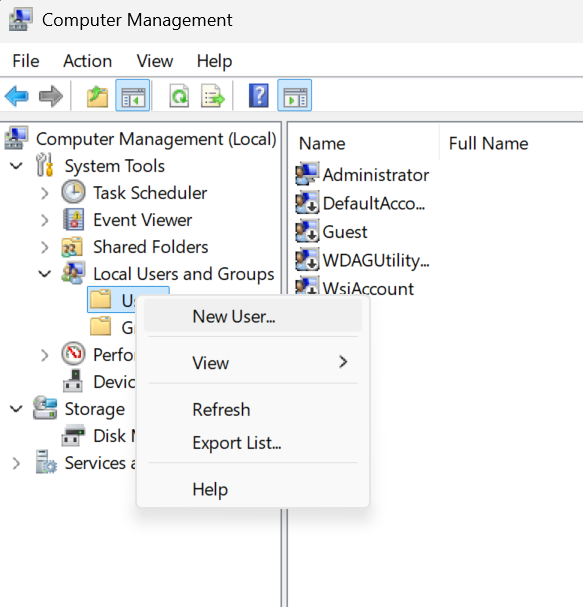Open the View menu in menu bar
This screenshot has height=607, width=583.
tap(155, 61)
